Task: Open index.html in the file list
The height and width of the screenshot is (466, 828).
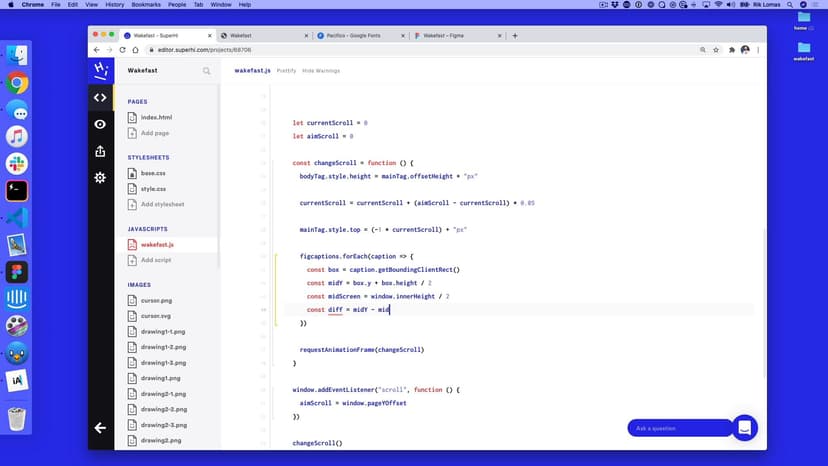Action: coord(156,117)
